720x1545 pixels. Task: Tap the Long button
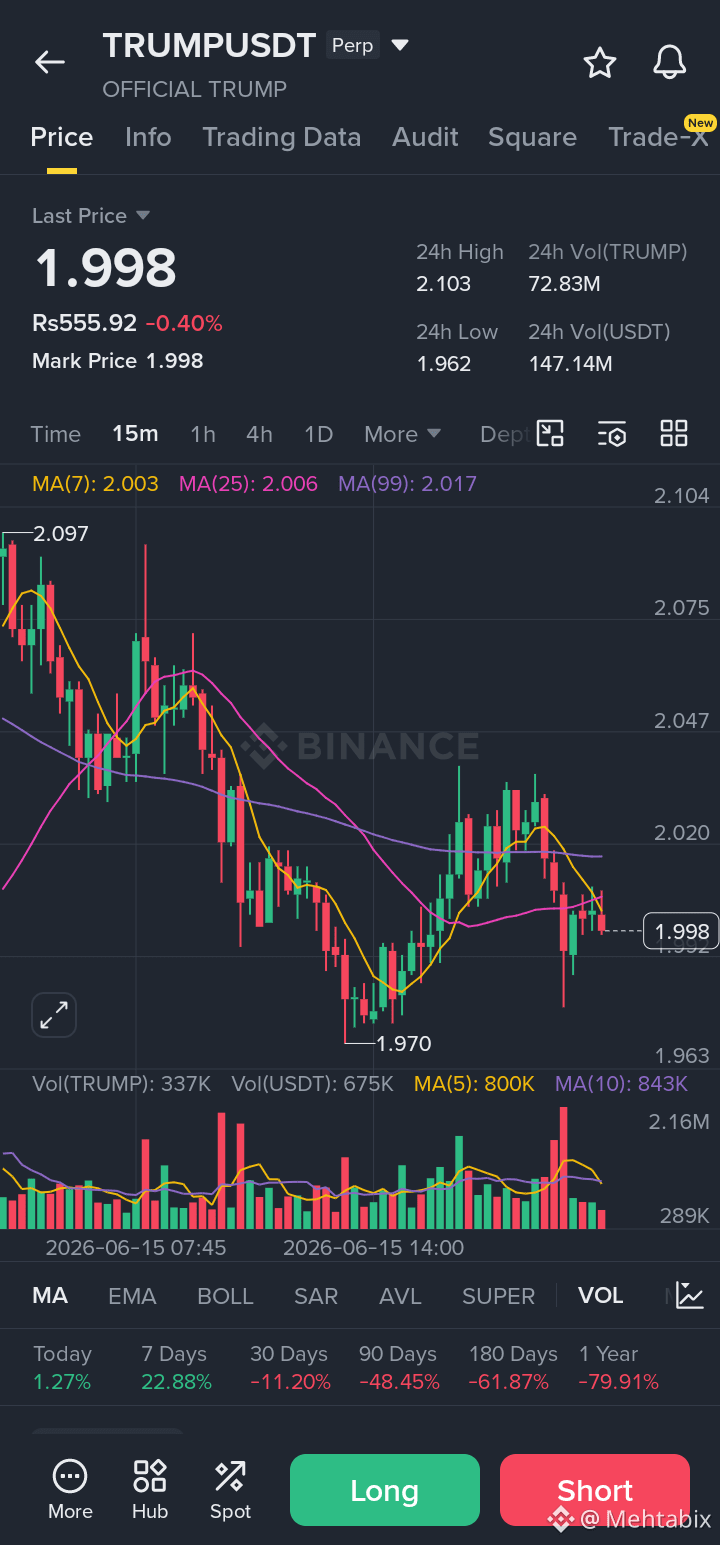pos(385,1490)
